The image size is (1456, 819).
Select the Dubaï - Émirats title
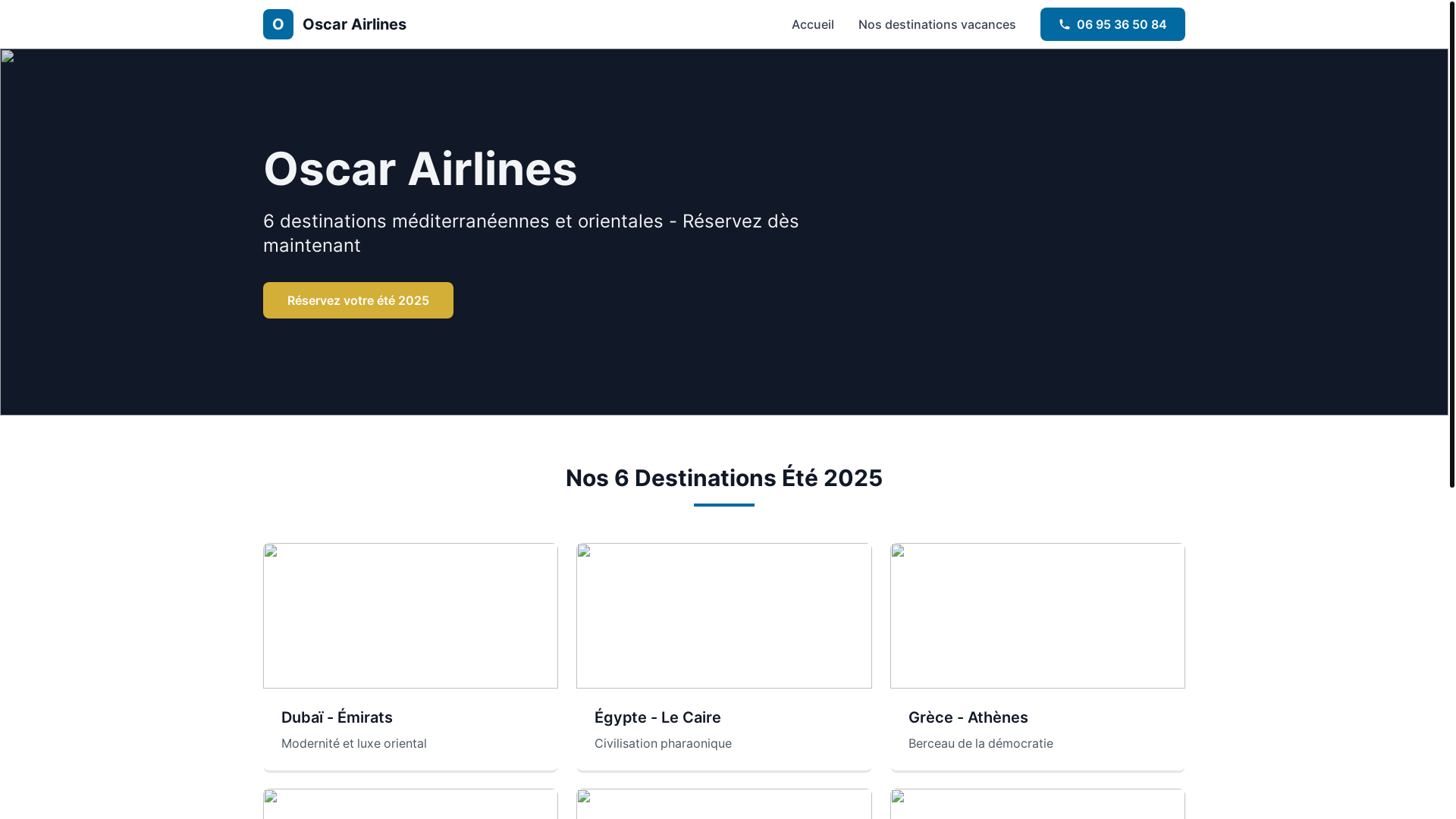[x=337, y=717]
